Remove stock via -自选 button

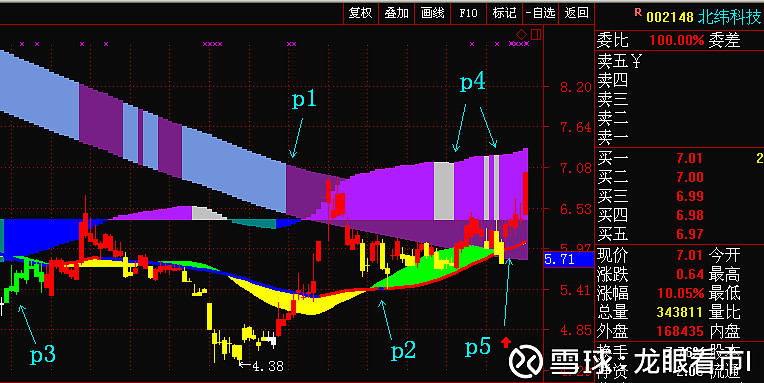point(540,13)
